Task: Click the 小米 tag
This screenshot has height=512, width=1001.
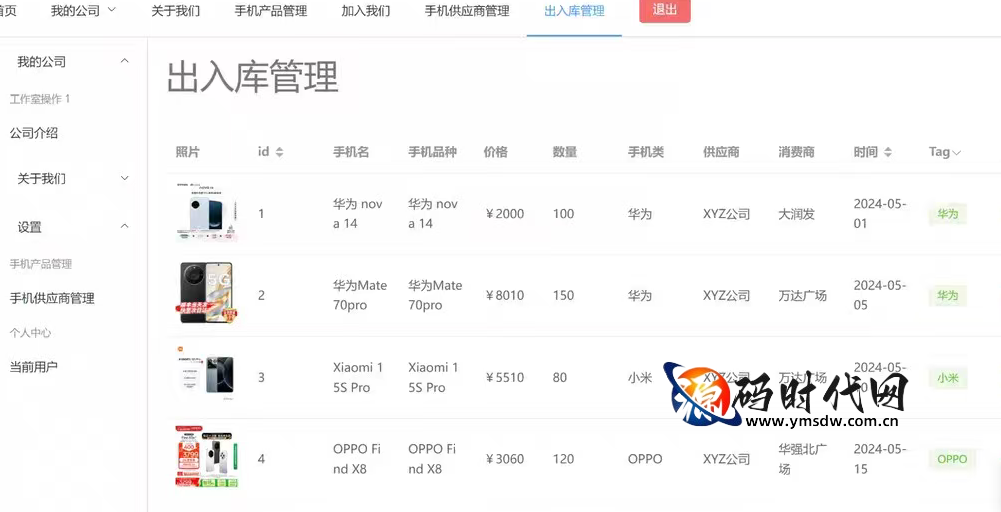Action: click(947, 377)
